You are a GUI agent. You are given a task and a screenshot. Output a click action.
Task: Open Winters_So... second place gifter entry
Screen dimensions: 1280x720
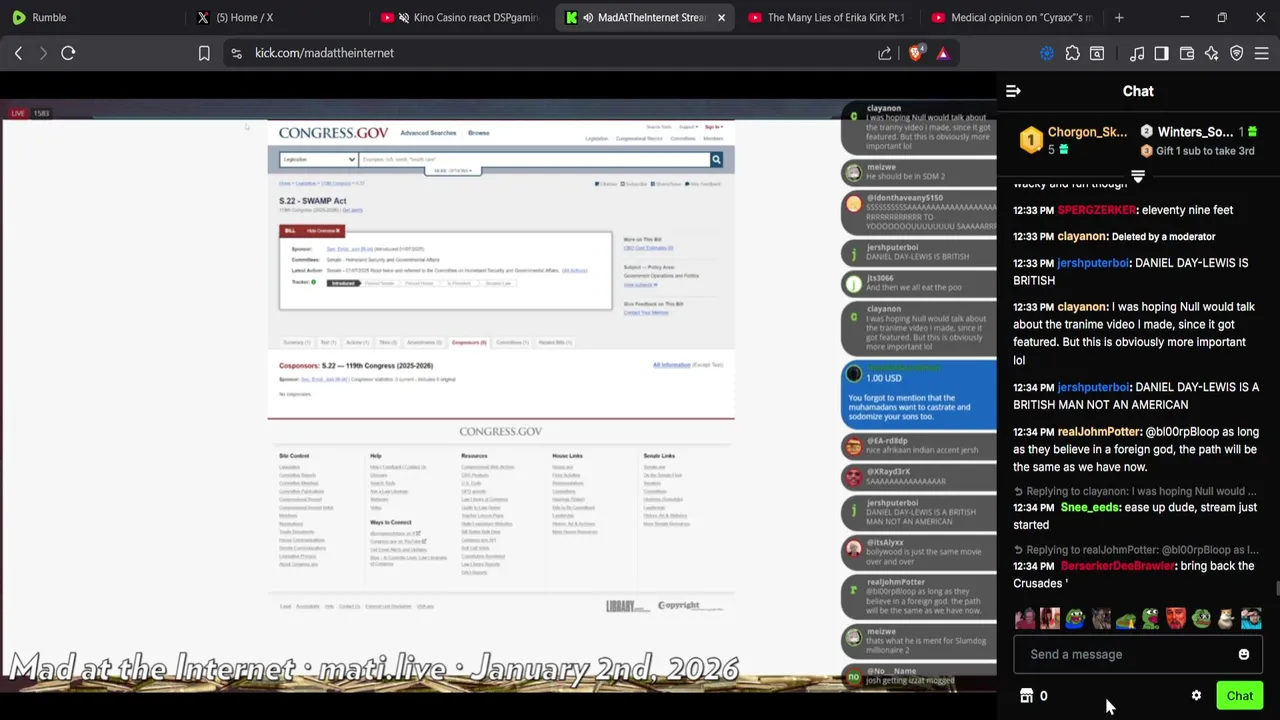[1198, 132]
